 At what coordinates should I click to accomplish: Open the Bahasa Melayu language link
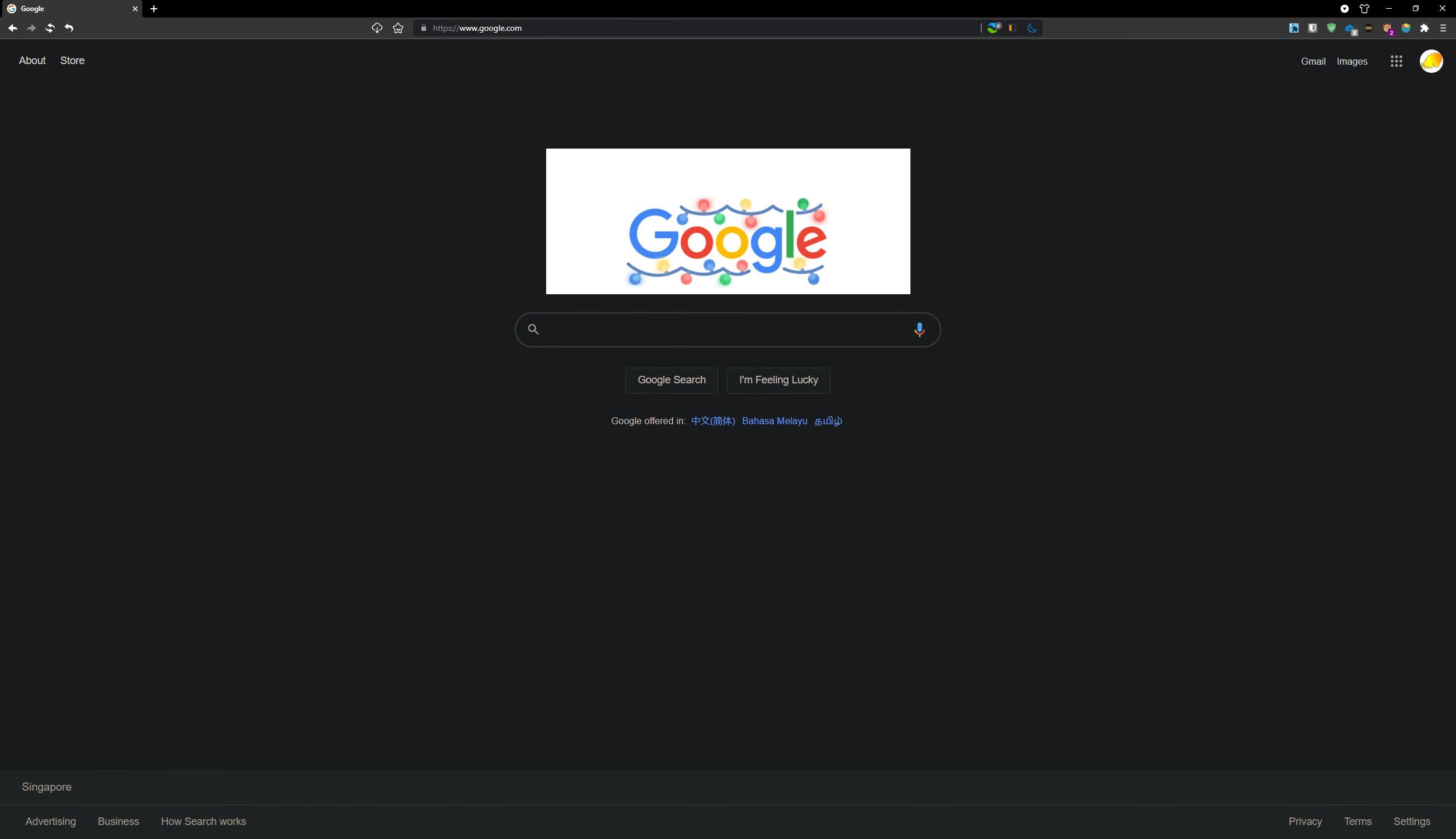774,421
